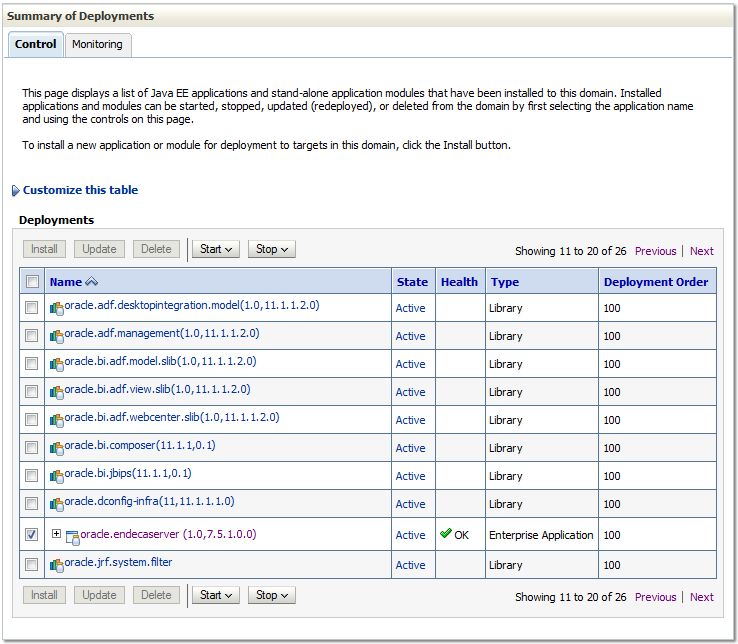The height and width of the screenshot is (644, 738).
Task: Click the Name column sort arrow icon
Action: (x=91, y=282)
